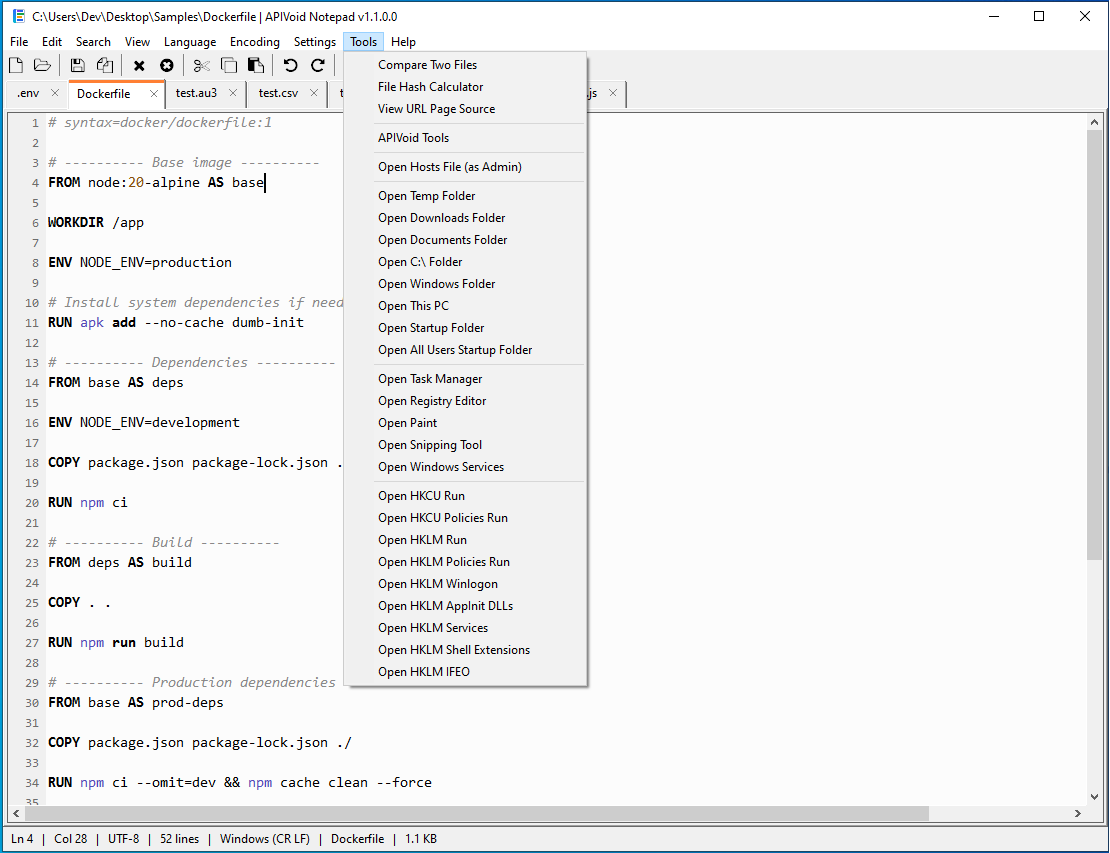Viewport: 1110px width, 853px height.
Task: Select Open HKCU Run
Action: coord(465,495)
